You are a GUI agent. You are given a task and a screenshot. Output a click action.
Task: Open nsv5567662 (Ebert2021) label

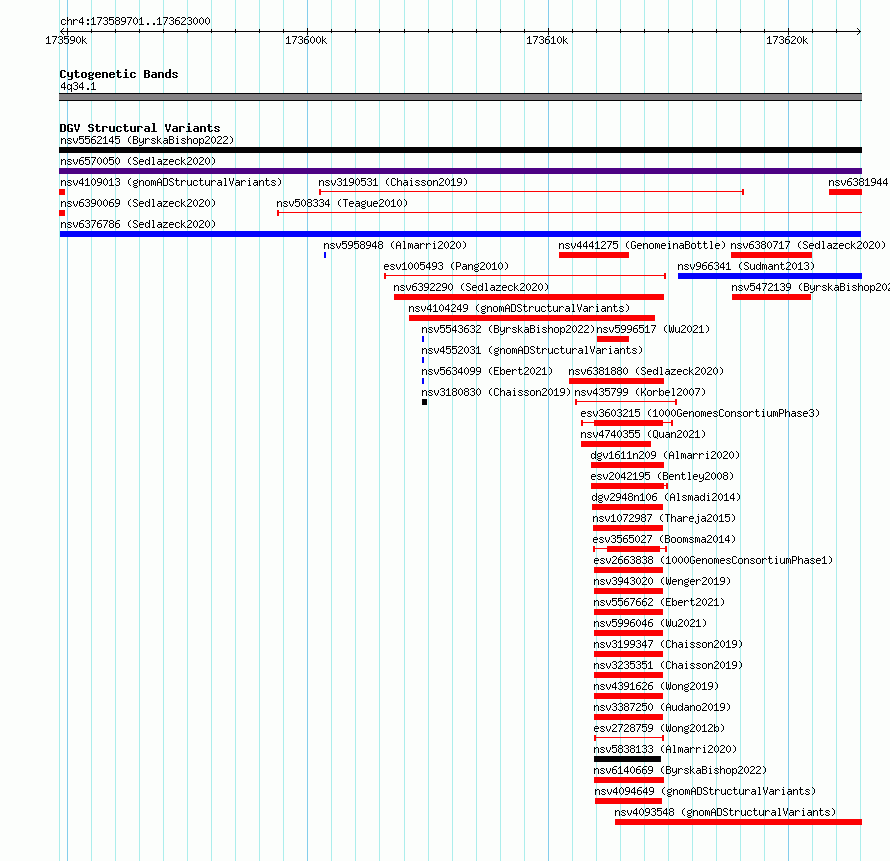(x=659, y=602)
